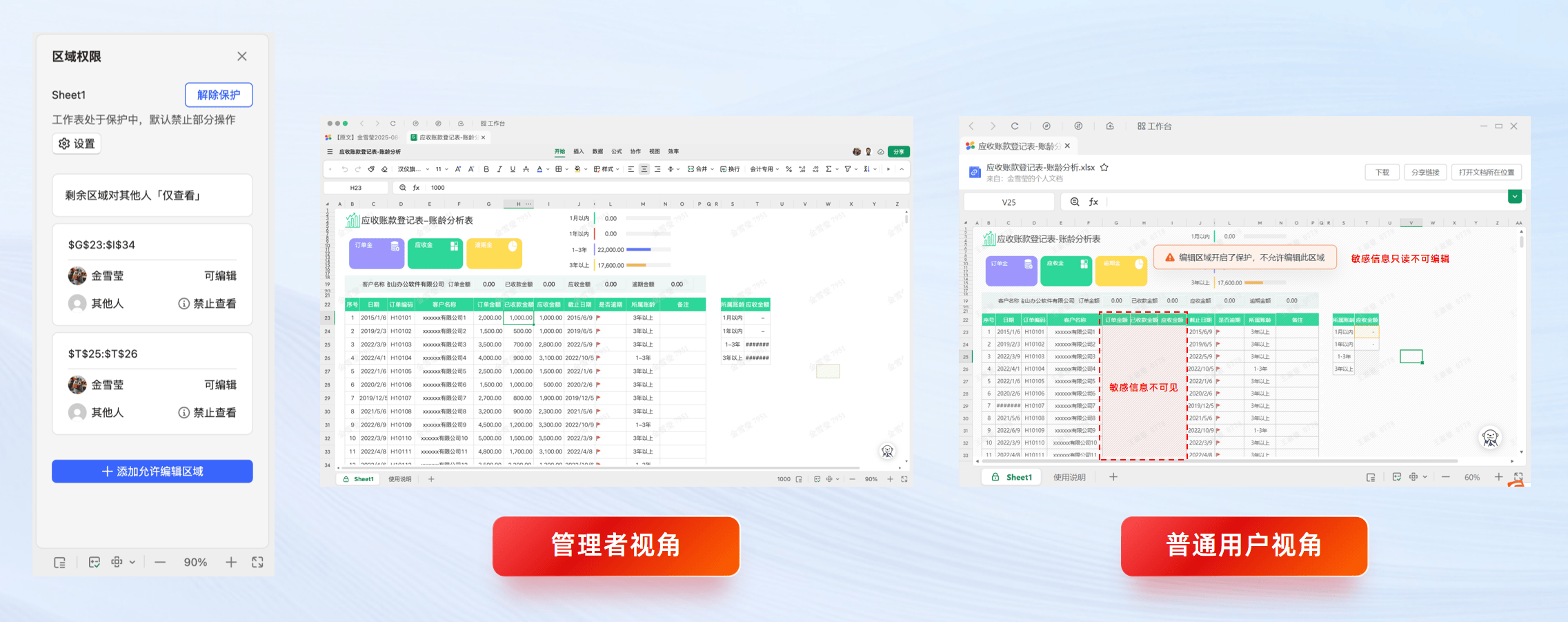Click the percent style icon
The image size is (1568, 622).
pos(788,169)
